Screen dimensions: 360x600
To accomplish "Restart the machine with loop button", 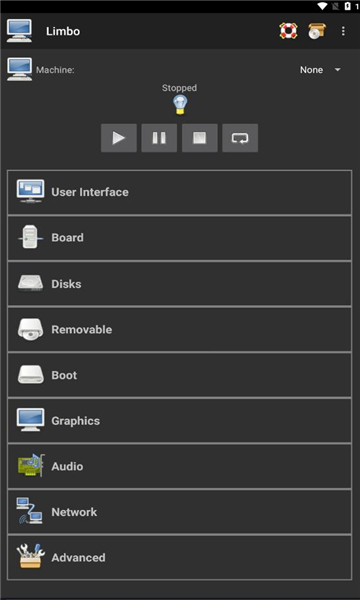I will (240, 138).
